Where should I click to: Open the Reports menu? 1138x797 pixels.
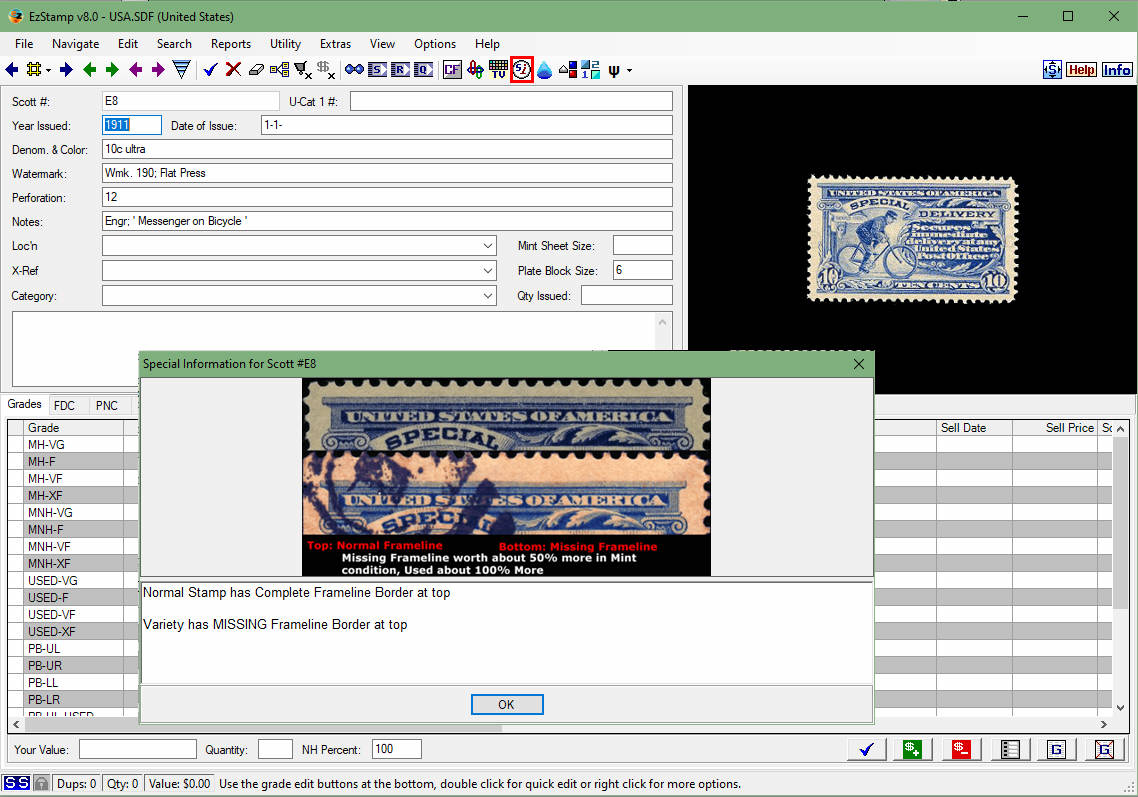[231, 44]
